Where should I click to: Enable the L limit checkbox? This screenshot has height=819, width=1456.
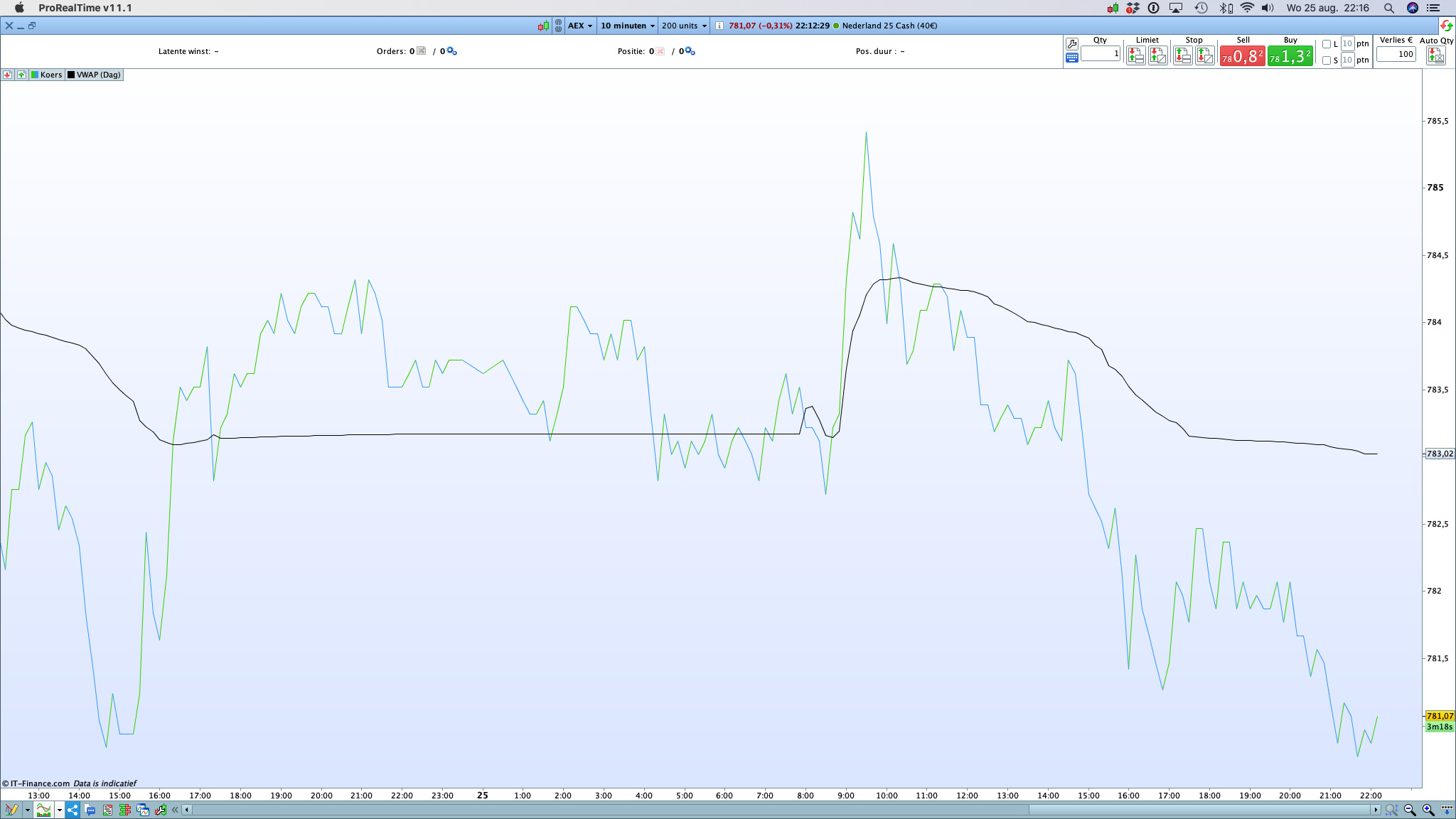click(x=1327, y=44)
